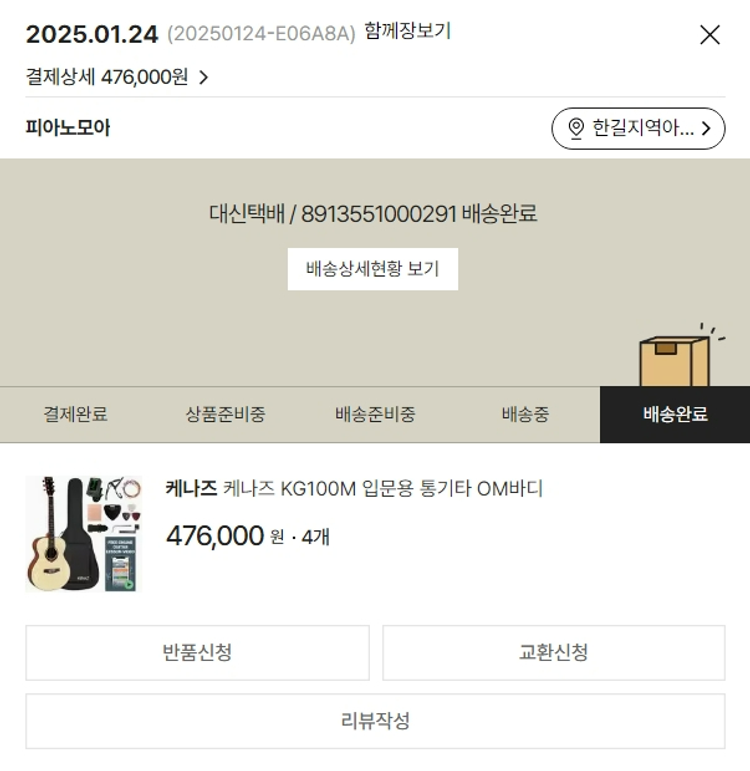
Task: Click the 결제상세 text link
Action: tap(60, 77)
